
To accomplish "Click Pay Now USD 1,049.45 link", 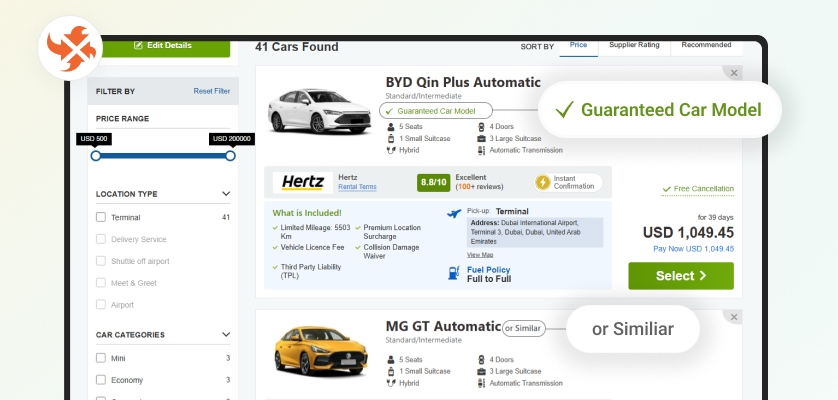I will pyautogui.click(x=693, y=249).
